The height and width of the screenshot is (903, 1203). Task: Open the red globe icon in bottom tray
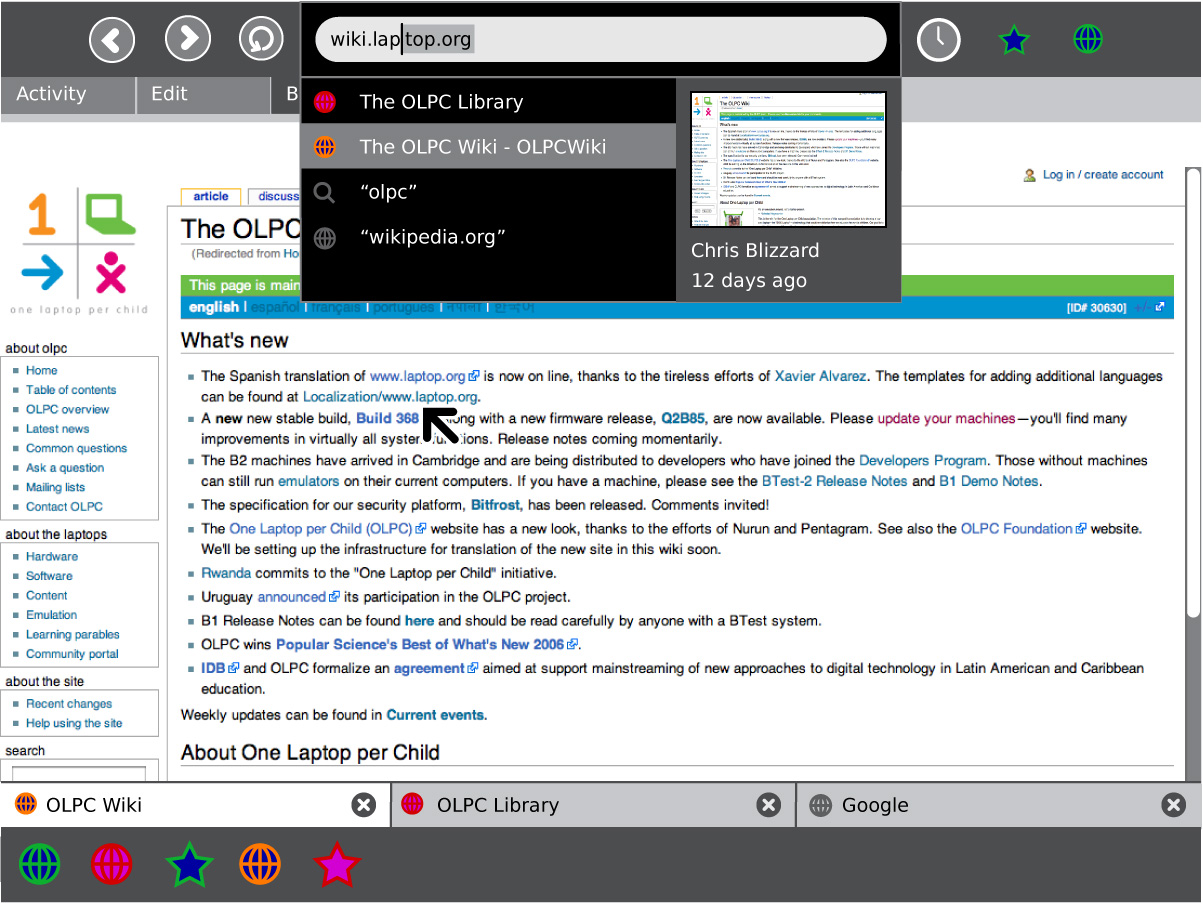pos(112,864)
